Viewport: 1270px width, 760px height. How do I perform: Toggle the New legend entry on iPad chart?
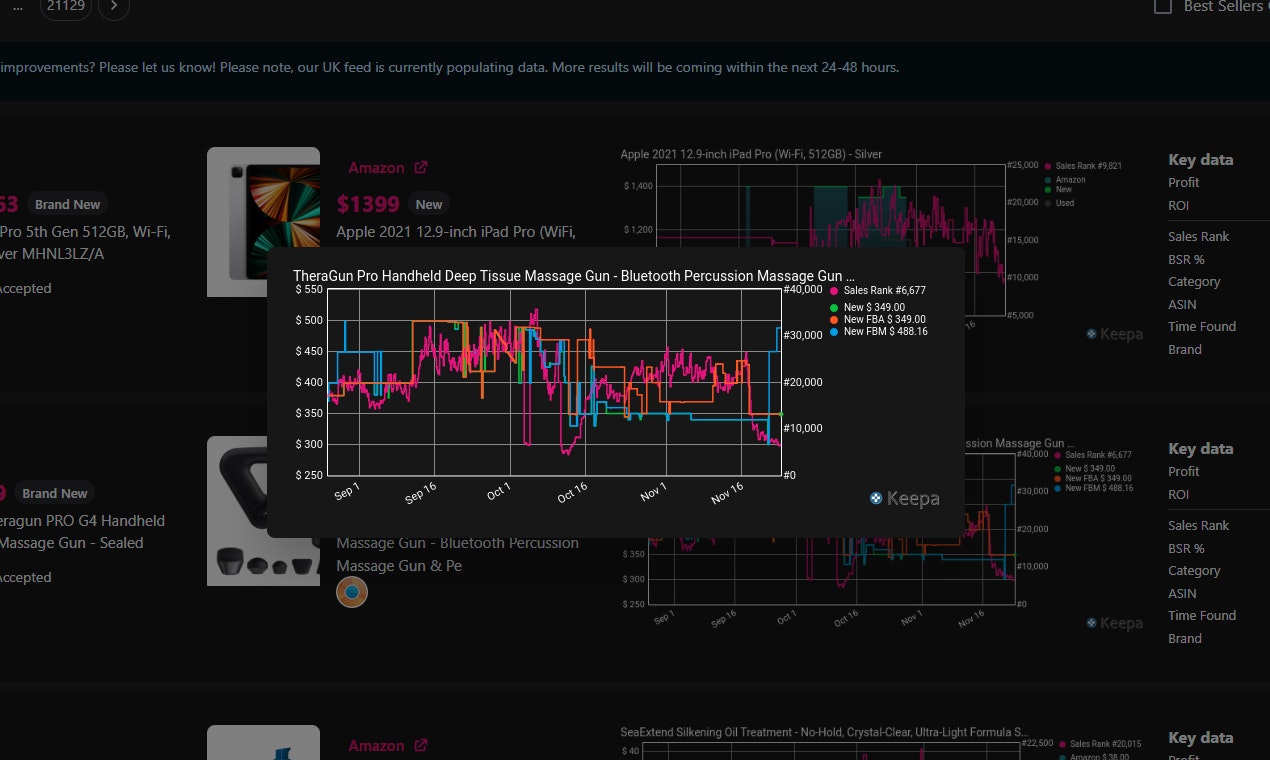(x=1057, y=189)
